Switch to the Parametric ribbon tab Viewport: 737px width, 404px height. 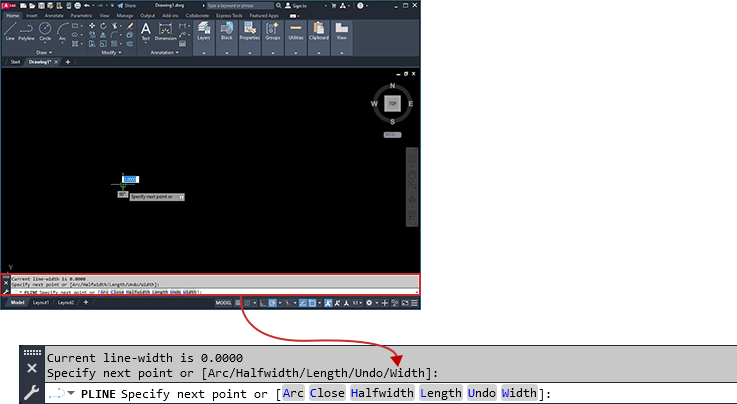[x=82, y=16]
